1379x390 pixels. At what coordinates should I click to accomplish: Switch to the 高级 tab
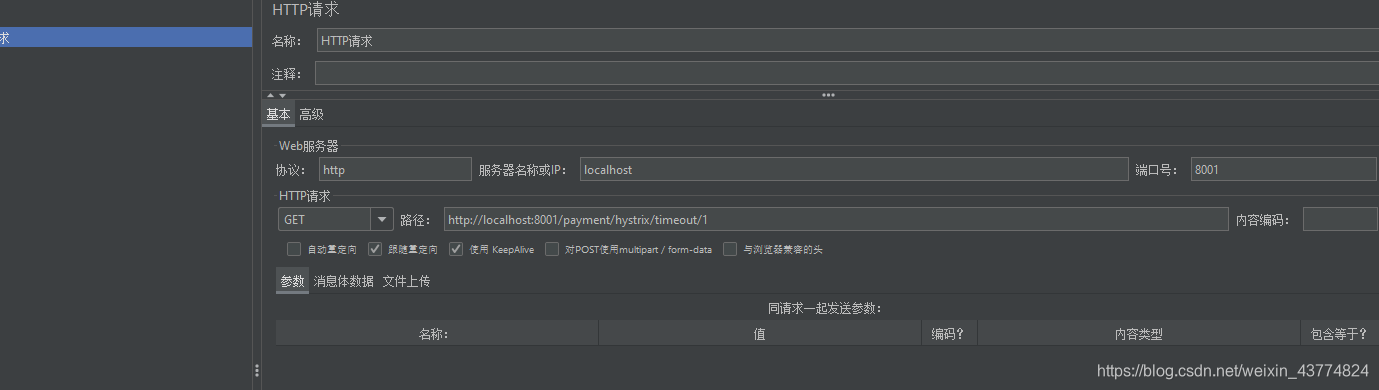pyautogui.click(x=311, y=114)
